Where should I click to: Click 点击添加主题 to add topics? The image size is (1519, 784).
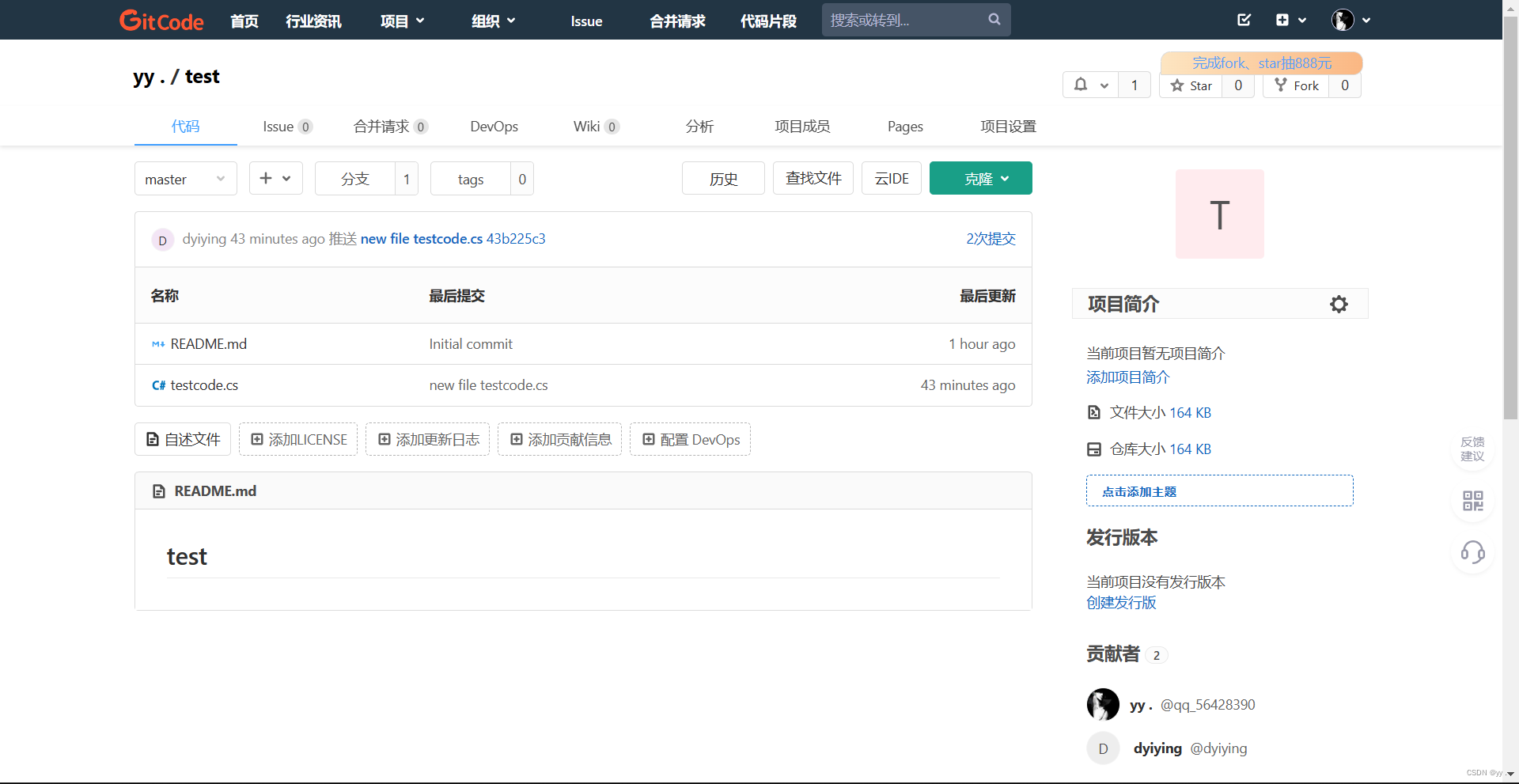[x=1138, y=490]
